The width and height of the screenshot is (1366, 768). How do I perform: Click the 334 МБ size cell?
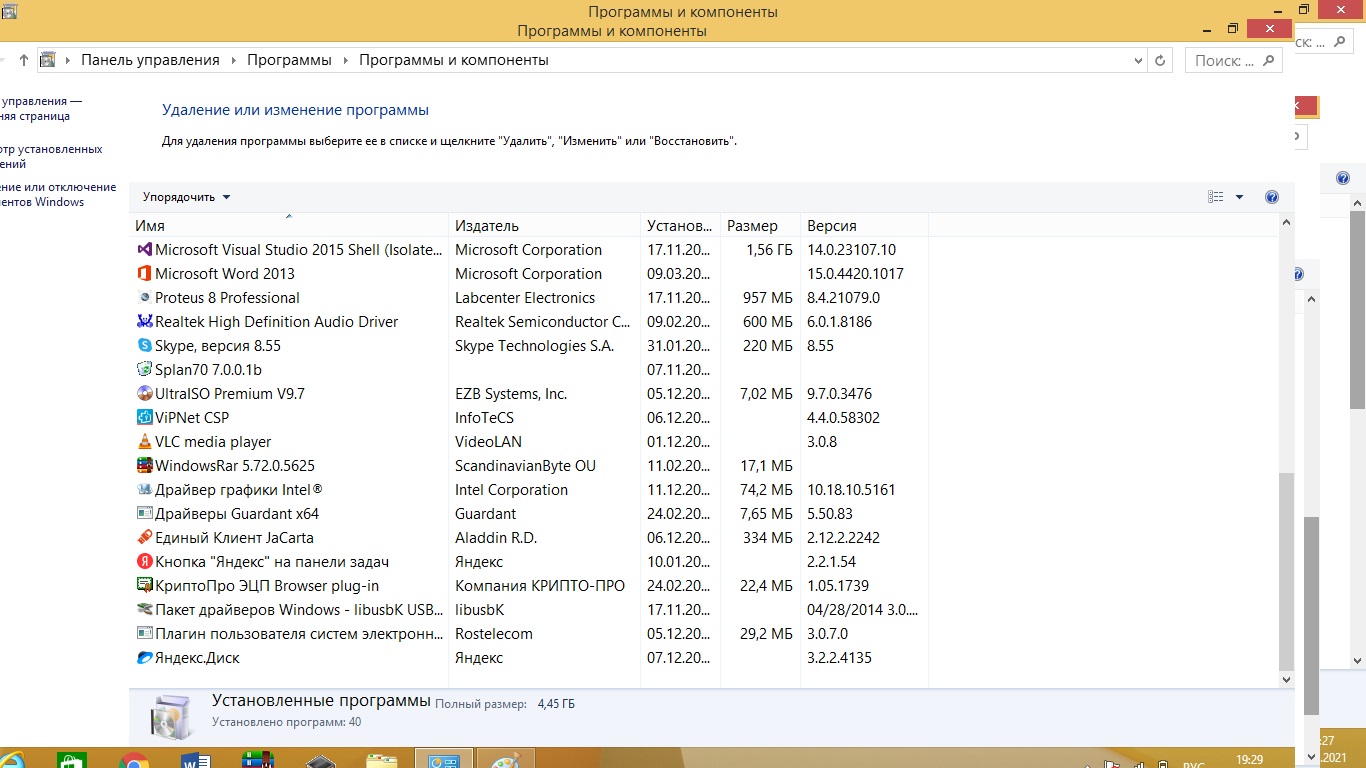pyautogui.click(x=768, y=538)
